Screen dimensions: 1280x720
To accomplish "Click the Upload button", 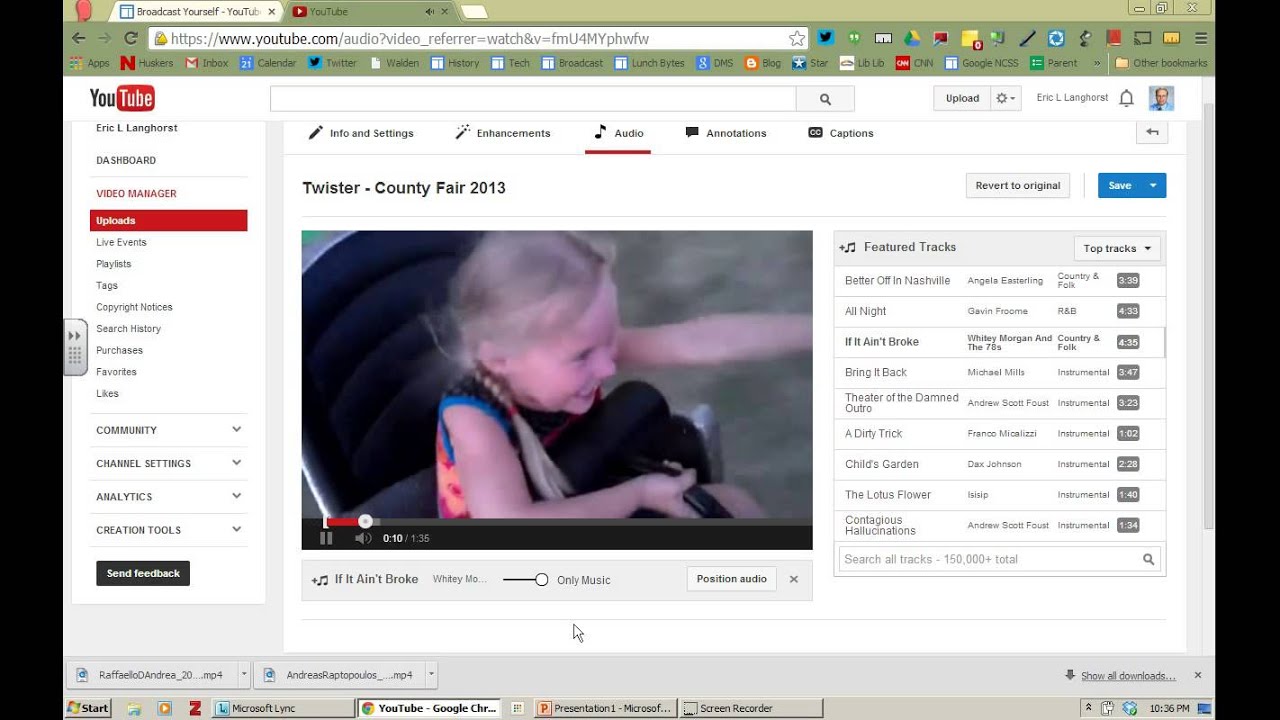I will pos(962,98).
